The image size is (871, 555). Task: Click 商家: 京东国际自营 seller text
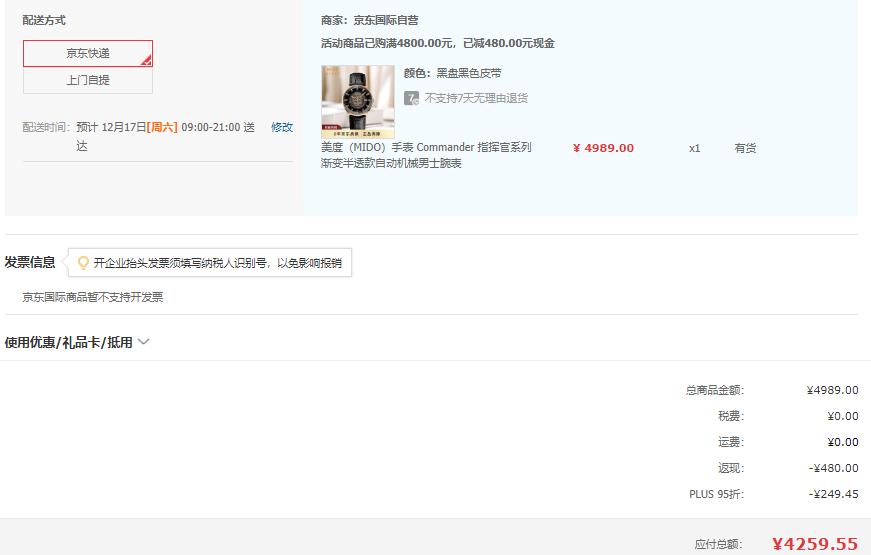tap(369, 21)
